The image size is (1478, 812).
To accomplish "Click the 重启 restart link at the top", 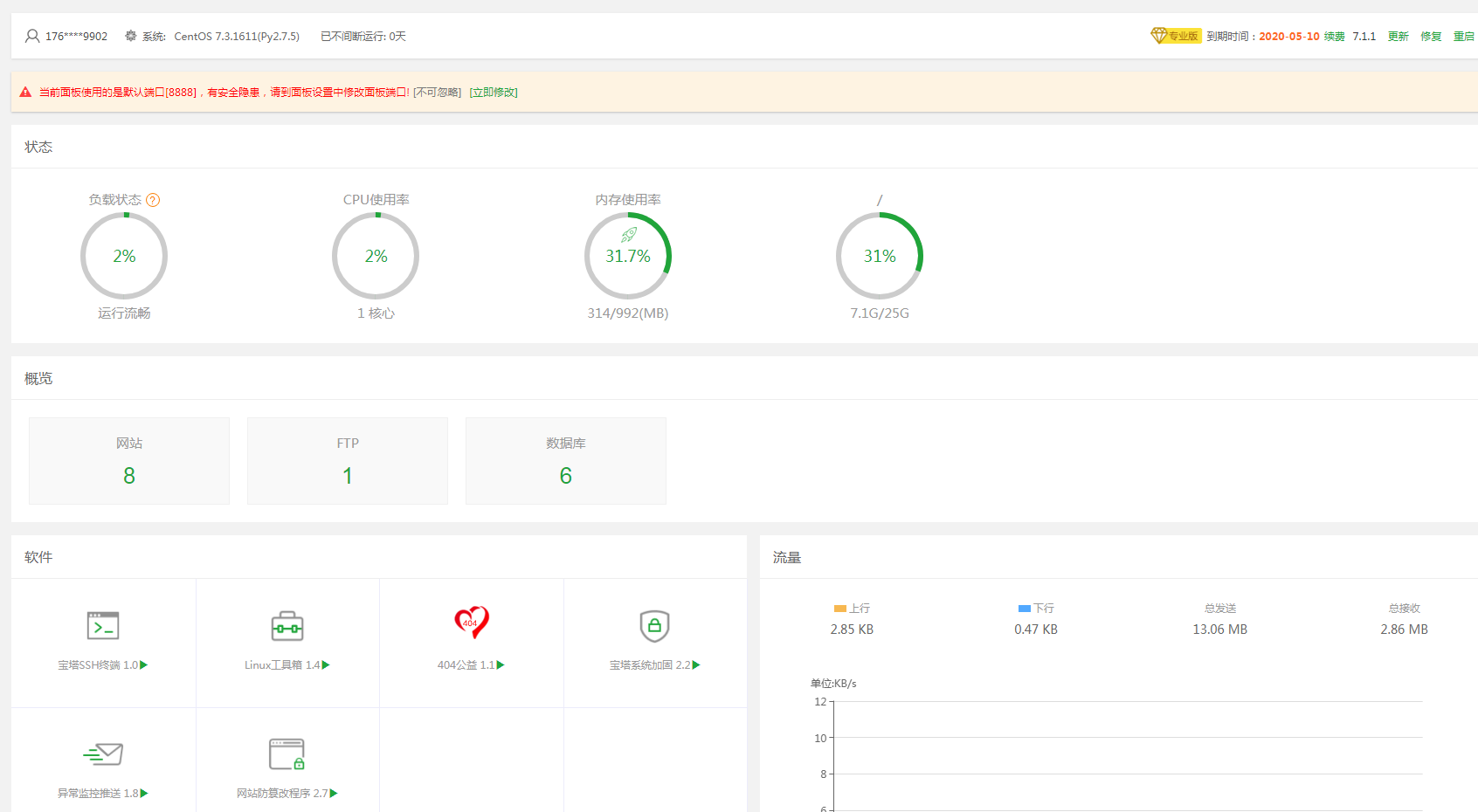I will point(1463,37).
